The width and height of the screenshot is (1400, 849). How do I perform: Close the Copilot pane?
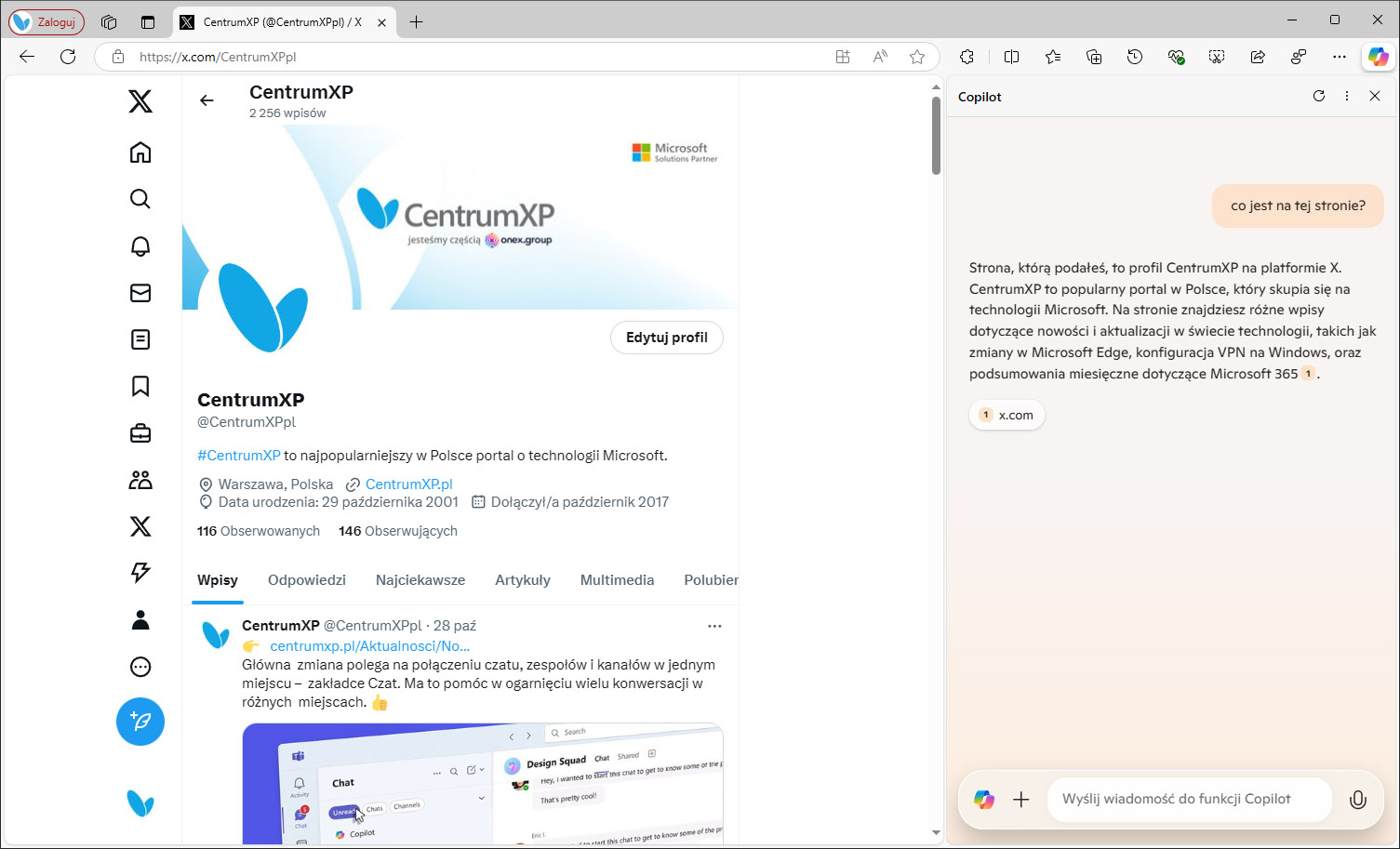(x=1375, y=96)
